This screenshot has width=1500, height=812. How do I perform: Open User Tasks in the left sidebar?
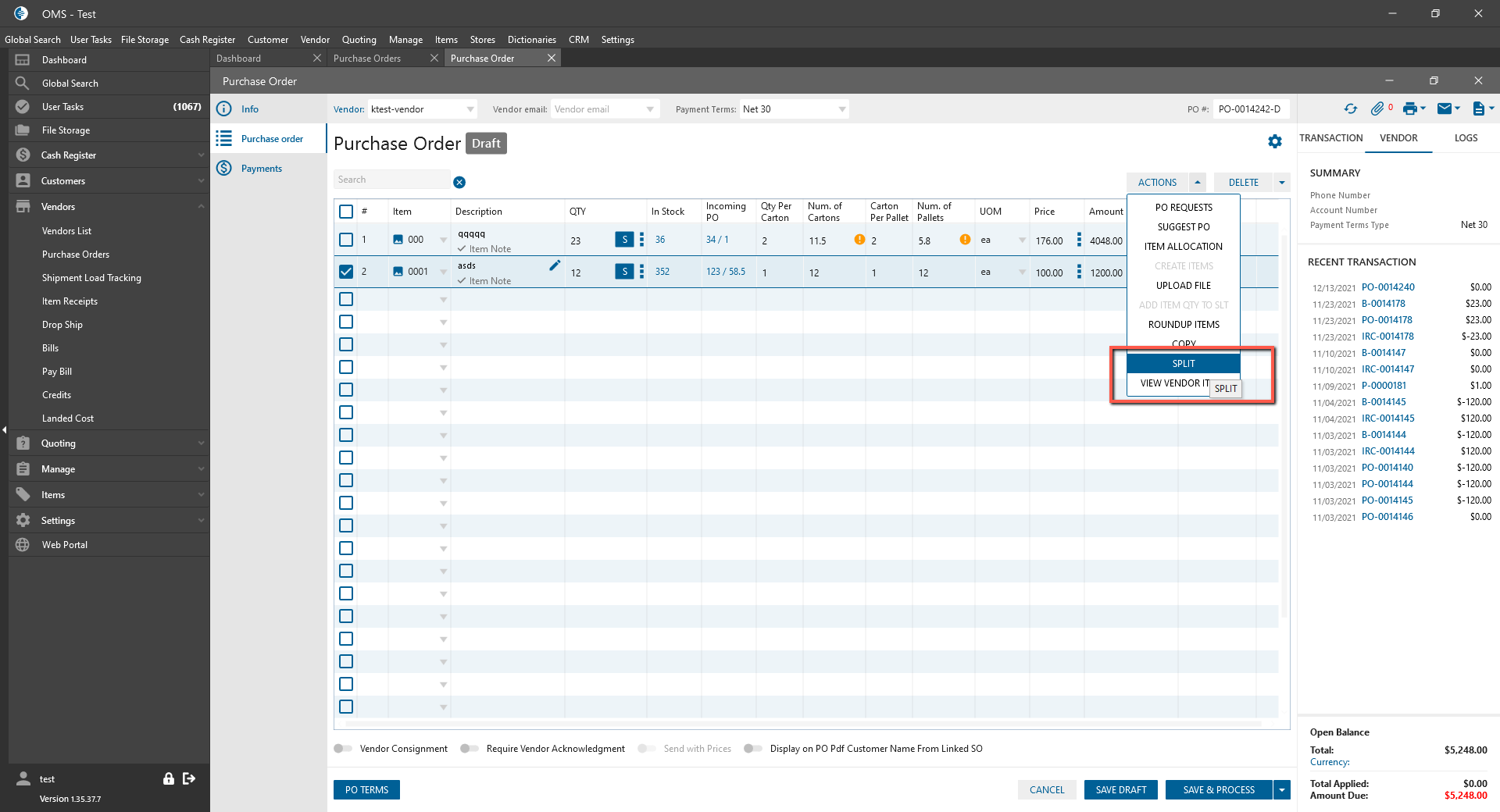pyautogui.click(x=109, y=107)
